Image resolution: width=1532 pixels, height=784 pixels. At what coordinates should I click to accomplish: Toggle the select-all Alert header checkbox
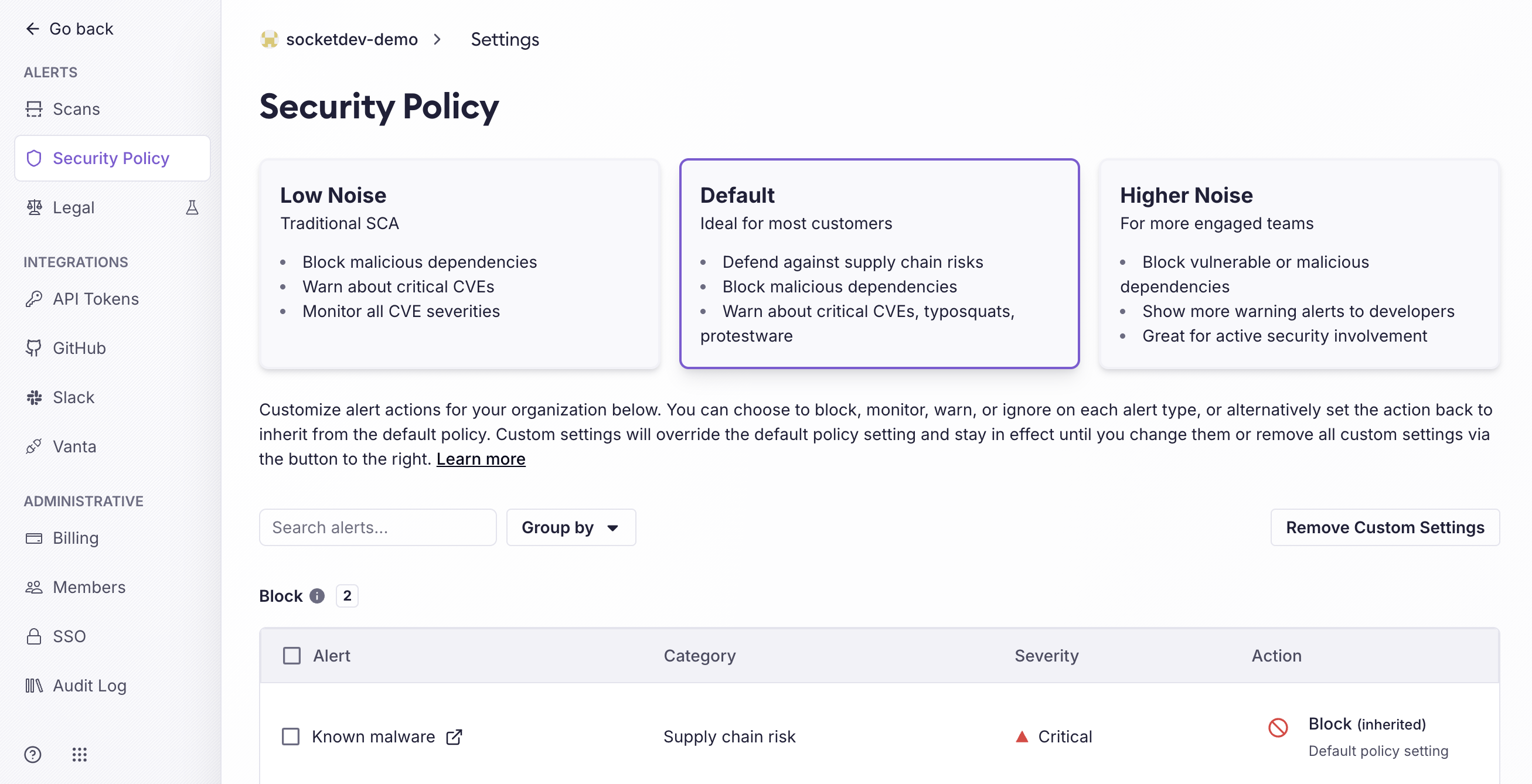291,656
